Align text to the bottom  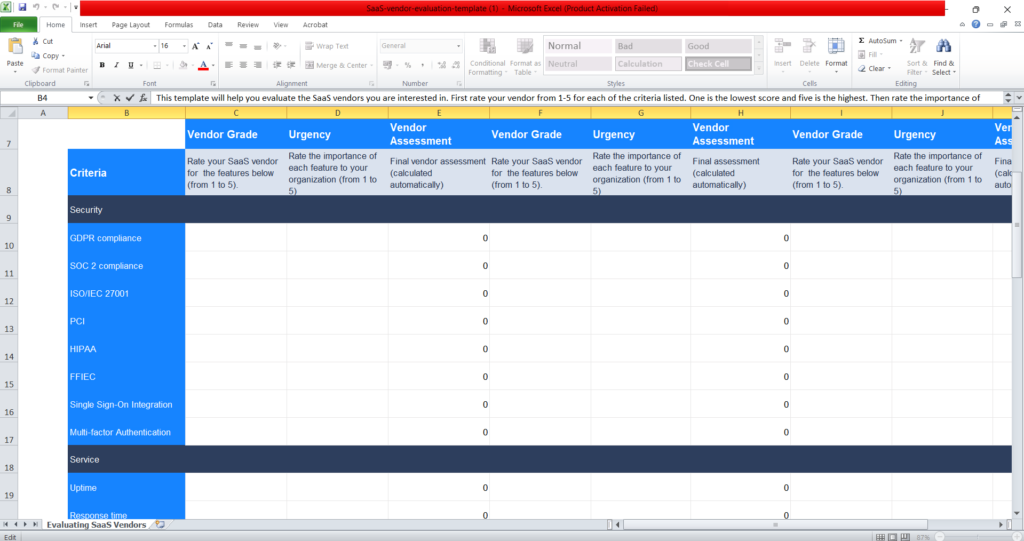(257, 46)
